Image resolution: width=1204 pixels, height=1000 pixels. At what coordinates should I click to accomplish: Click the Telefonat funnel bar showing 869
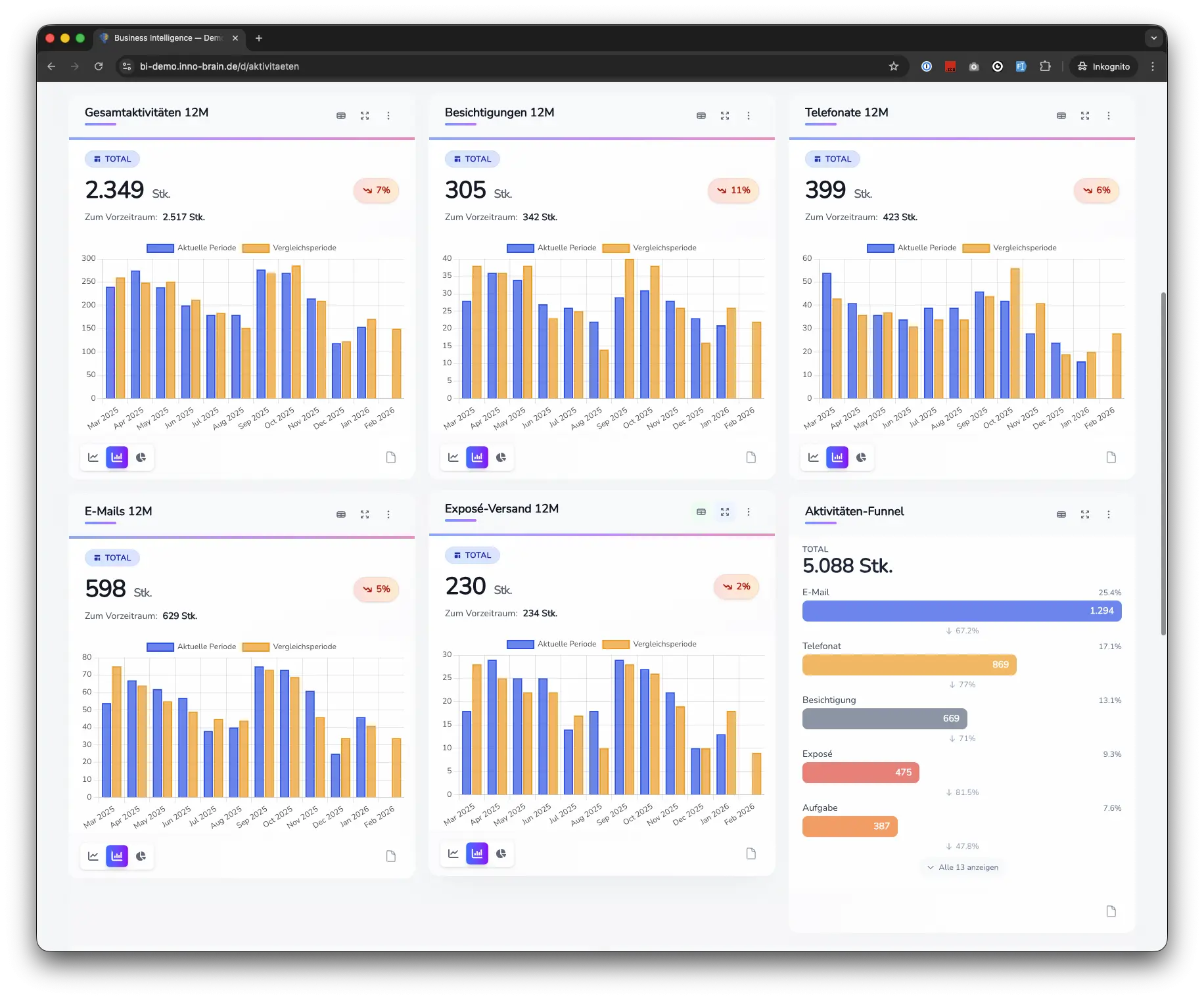[x=909, y=665]
